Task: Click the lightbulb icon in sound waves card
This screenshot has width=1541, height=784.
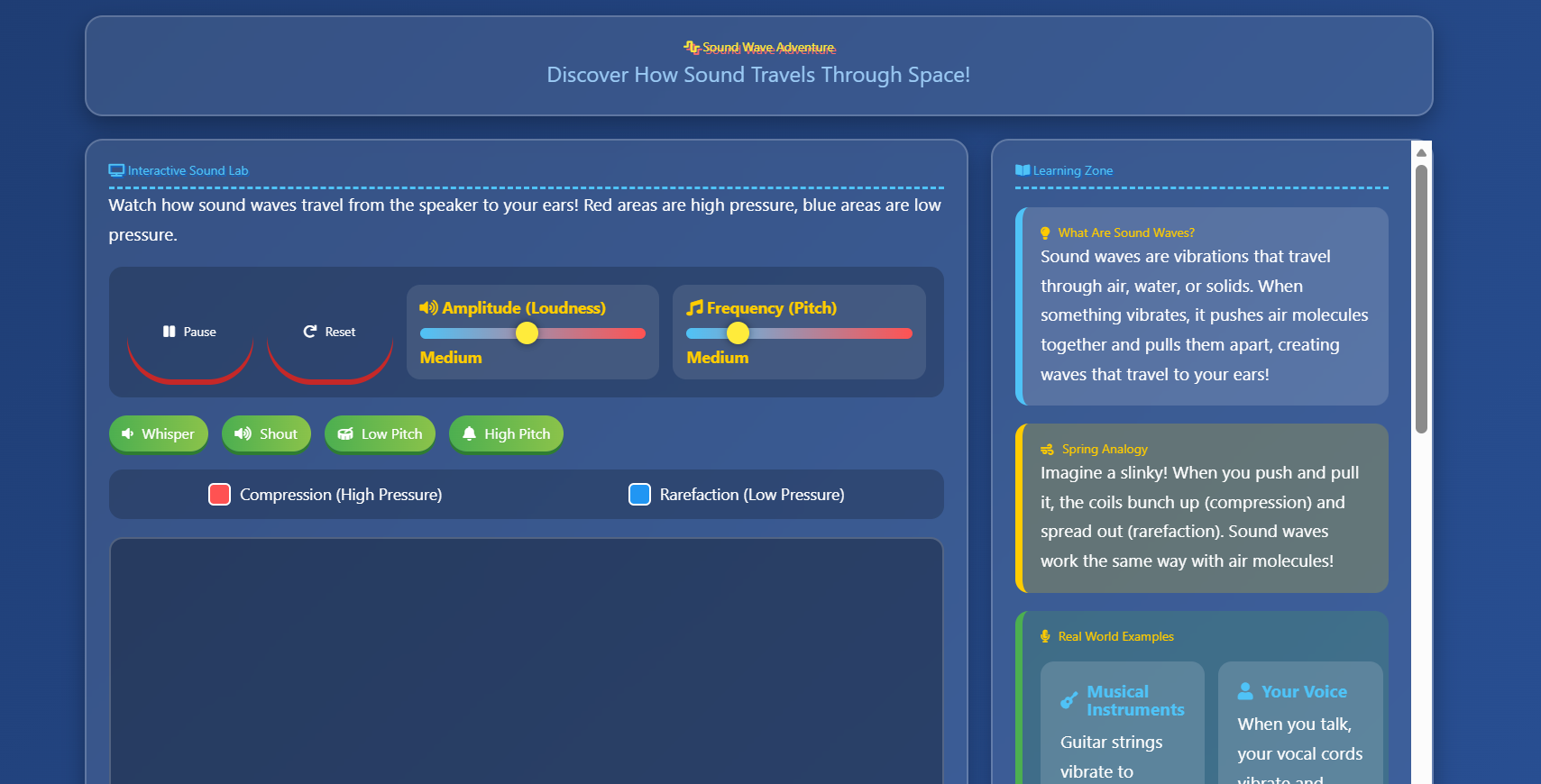Action: (1045, 233)
